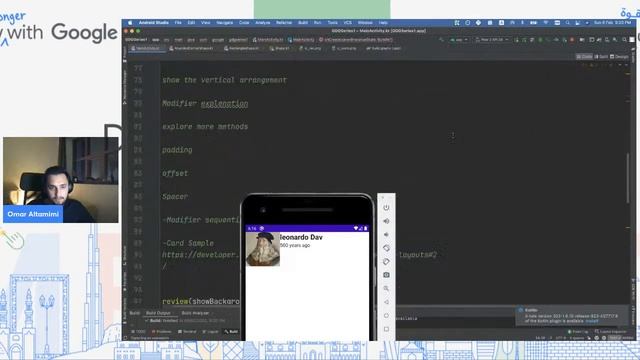
Task: Switch editor to Design view
Action: point(619,56)
